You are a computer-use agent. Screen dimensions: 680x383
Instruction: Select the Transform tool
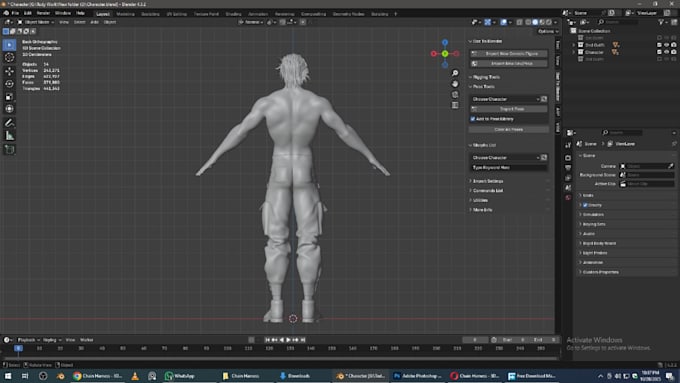pos(9,109)
